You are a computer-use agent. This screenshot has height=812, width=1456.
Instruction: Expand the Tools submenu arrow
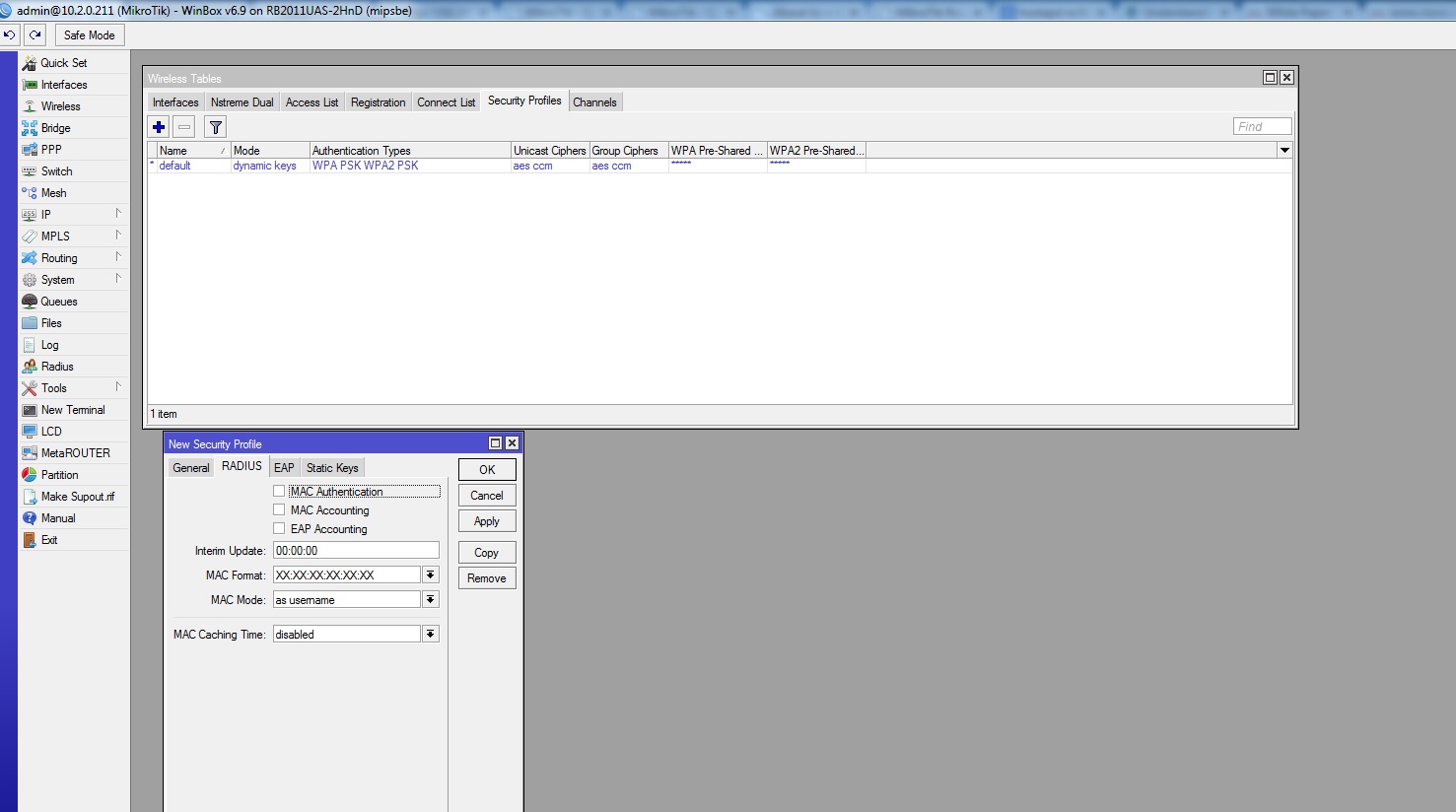pyautogui.click(x=118, y=387)
